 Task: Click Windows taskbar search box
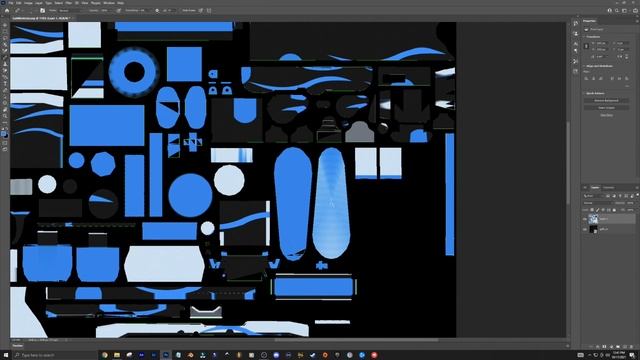tap(55, 355)
